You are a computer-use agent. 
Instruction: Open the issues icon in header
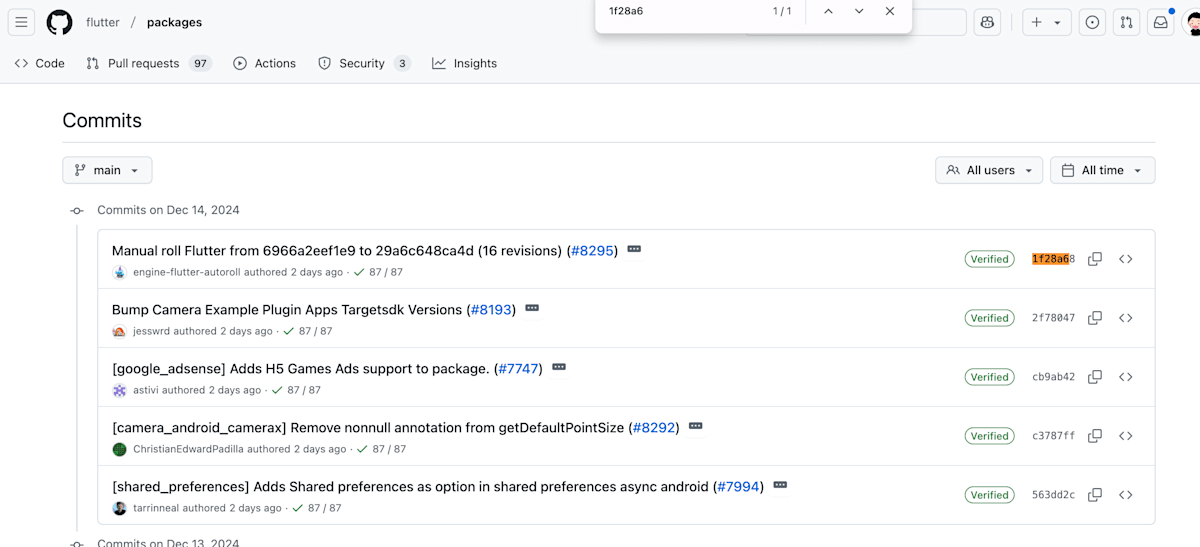click(x=1093, y=22)
